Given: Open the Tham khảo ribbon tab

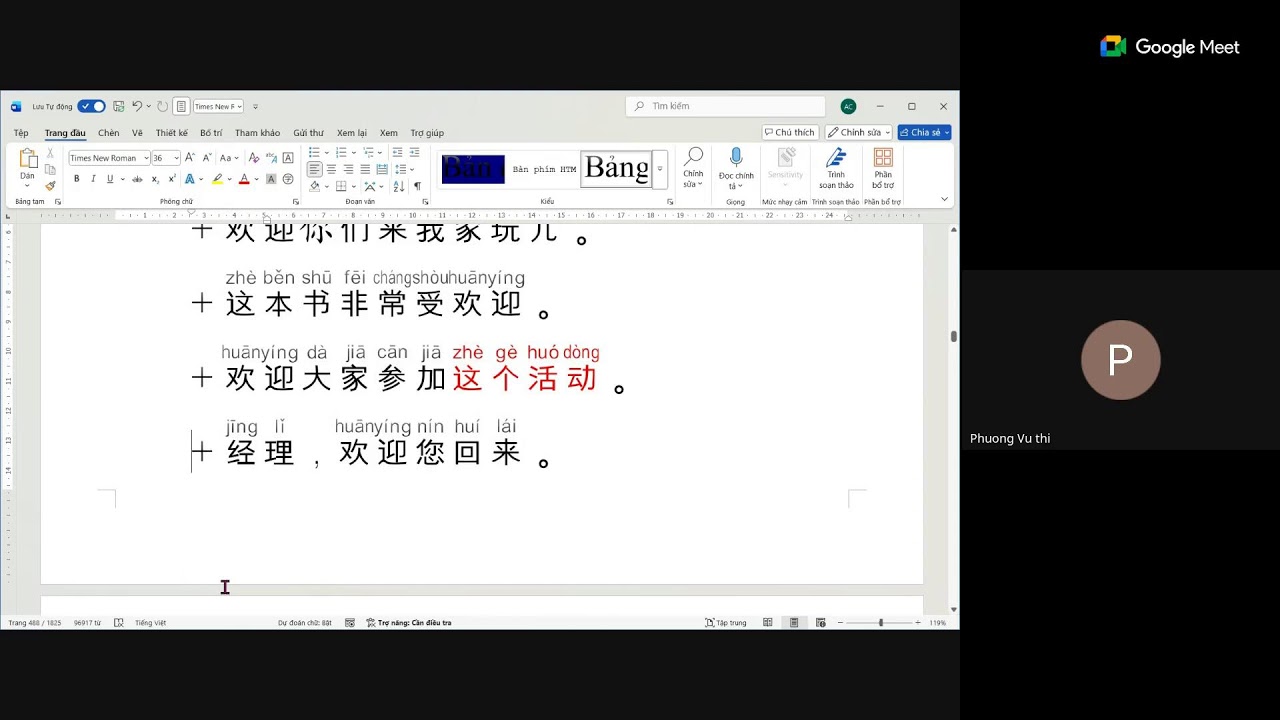Looking at the screenshot, I should point(257,133).
